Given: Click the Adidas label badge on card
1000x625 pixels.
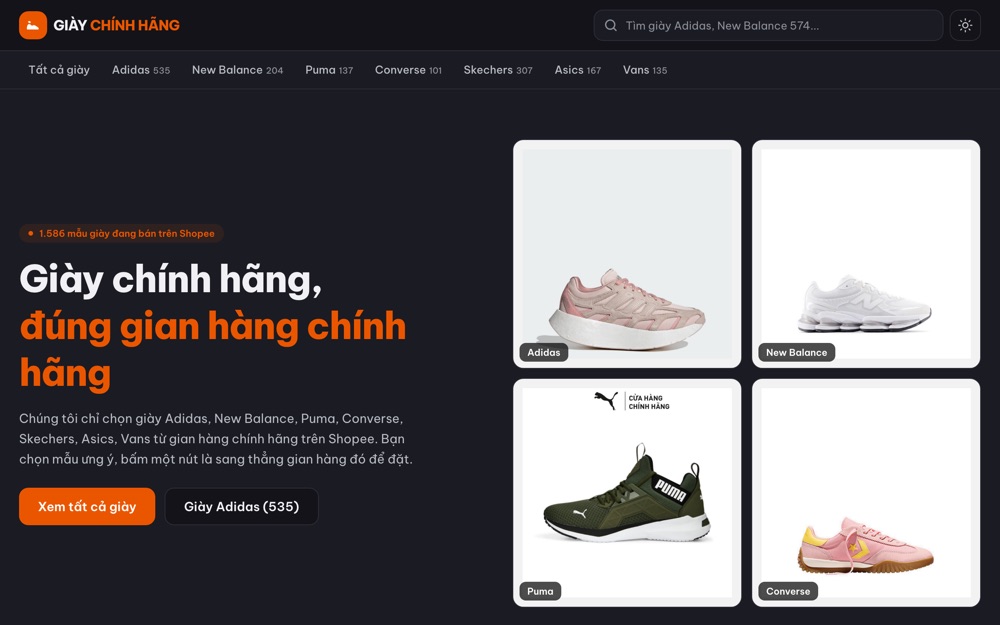Looking at the screenshot, I should point(543,353).
